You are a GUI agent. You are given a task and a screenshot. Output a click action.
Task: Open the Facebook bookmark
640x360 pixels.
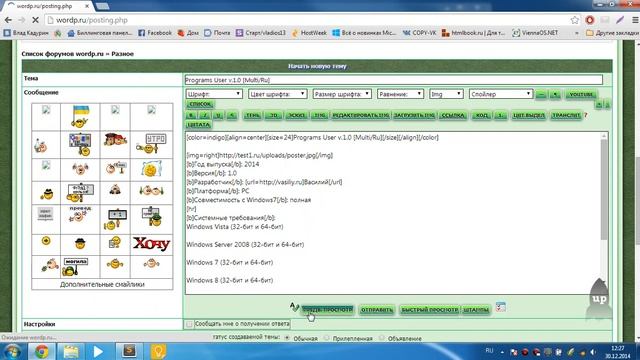pos(155,33)
